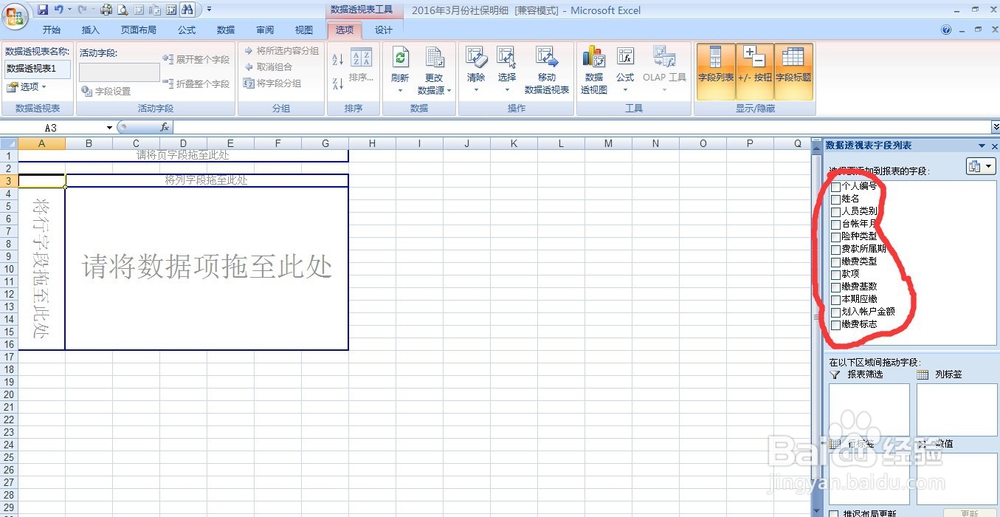Screen dimensions: 1000x517
Task: Check the 人员类别 field checkbox
Action: 835,212
